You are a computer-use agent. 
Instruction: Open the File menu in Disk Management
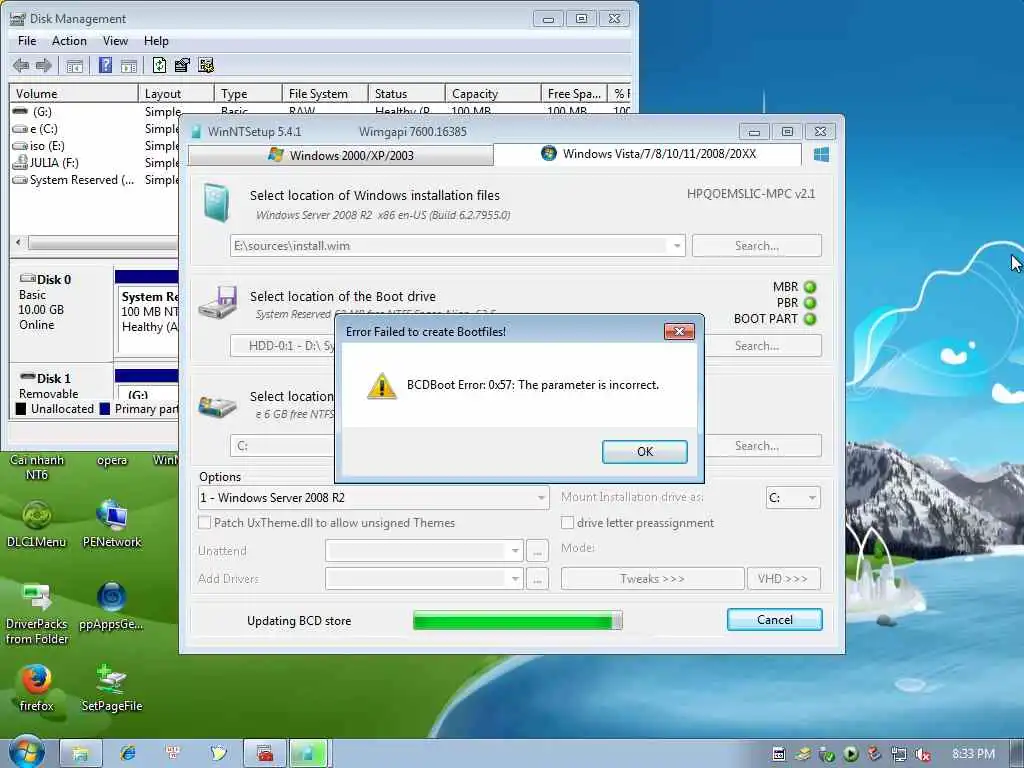click(27, 41)
